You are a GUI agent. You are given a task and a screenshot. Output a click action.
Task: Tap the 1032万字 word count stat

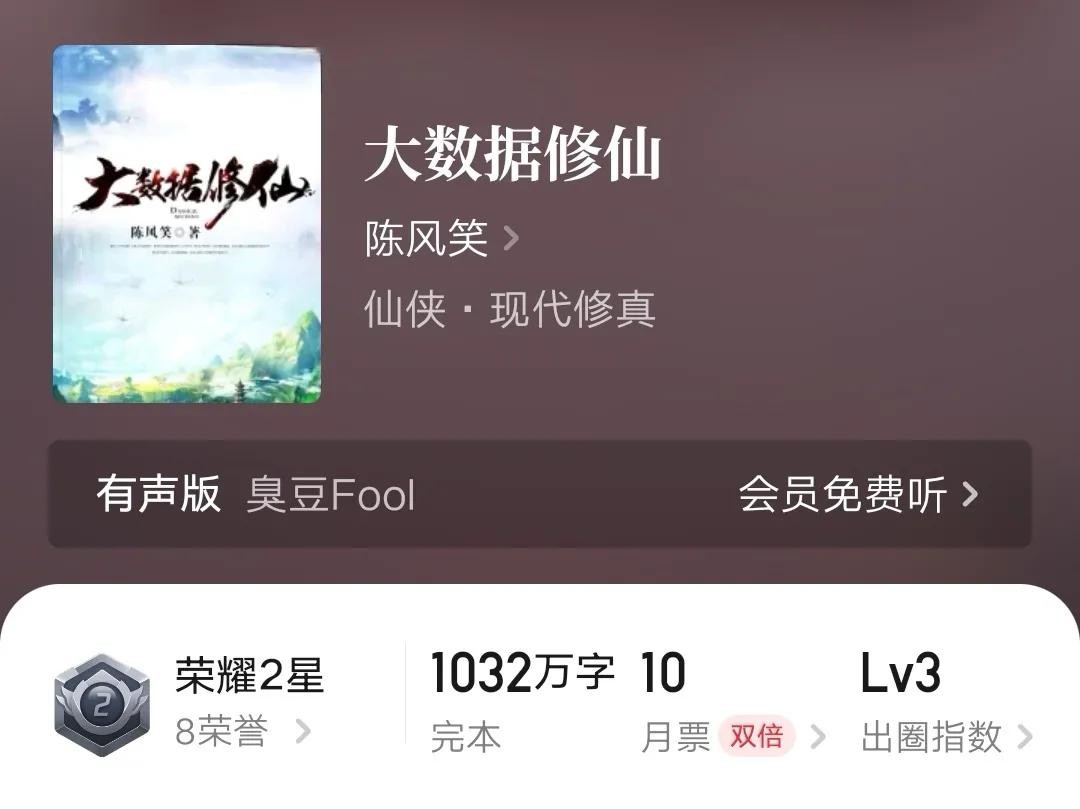point(523,673)
